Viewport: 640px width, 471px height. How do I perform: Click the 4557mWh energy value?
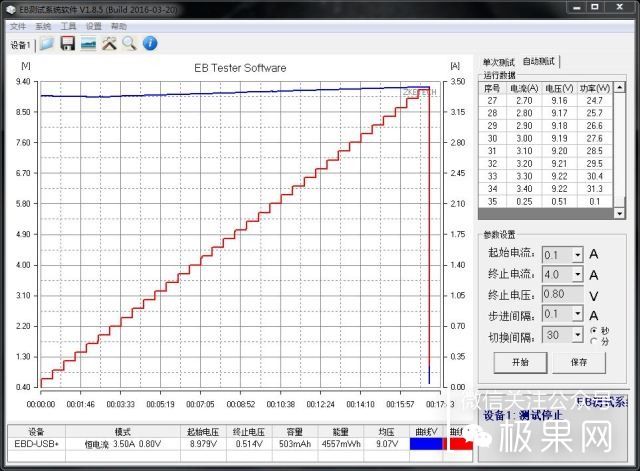click(x=341, y=444)
